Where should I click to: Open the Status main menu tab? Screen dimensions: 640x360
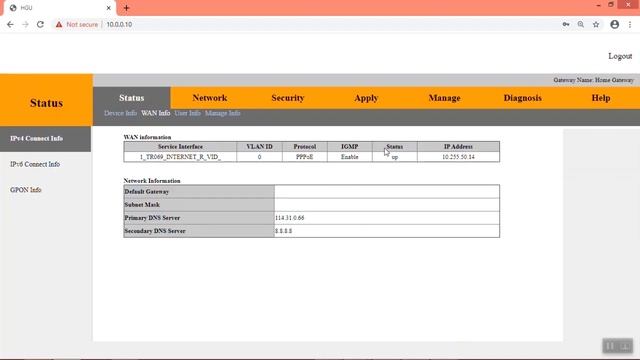(x=131, y=98)
